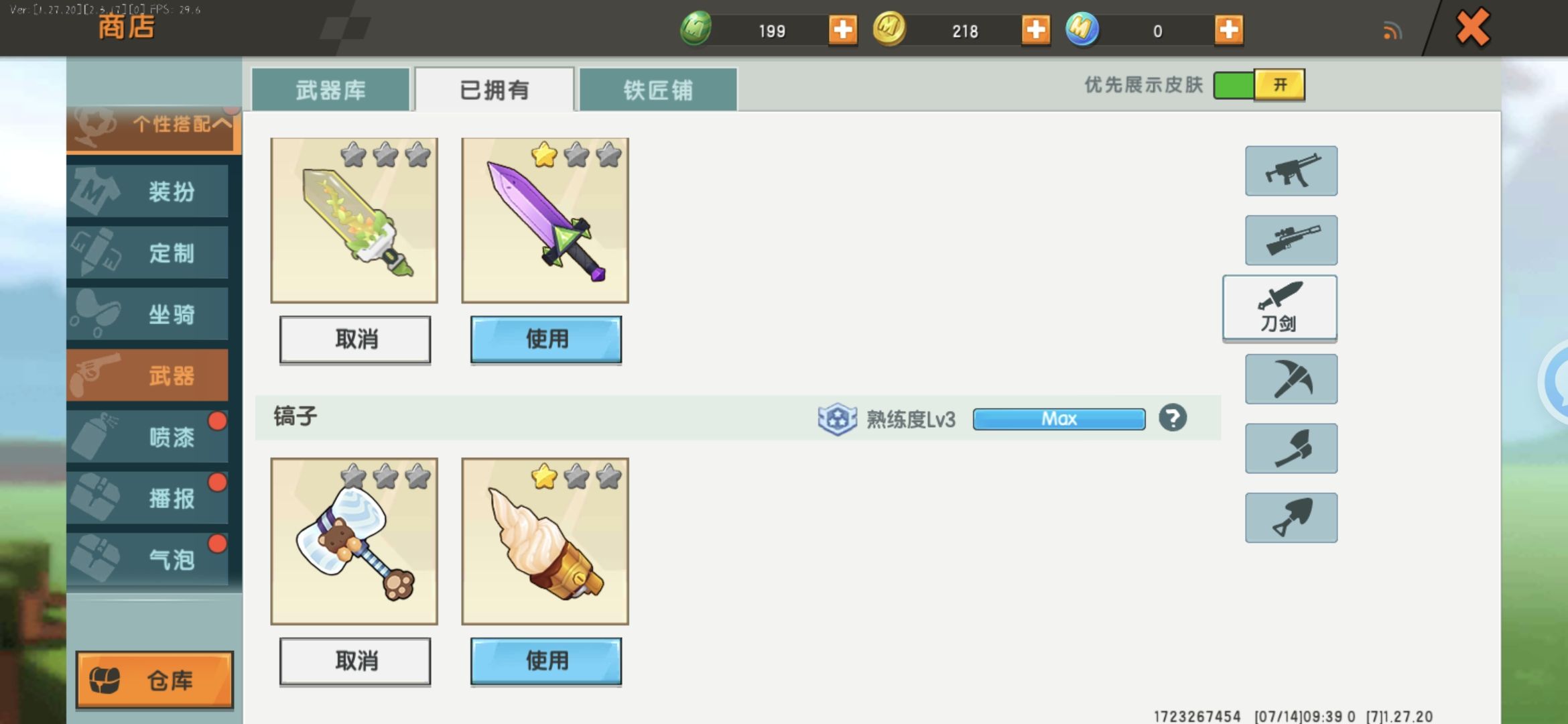The width and height of the screenshot is (1568, 724).
Task: Click the 刀剑 sword category icon
Action: tap(1280, 308)
